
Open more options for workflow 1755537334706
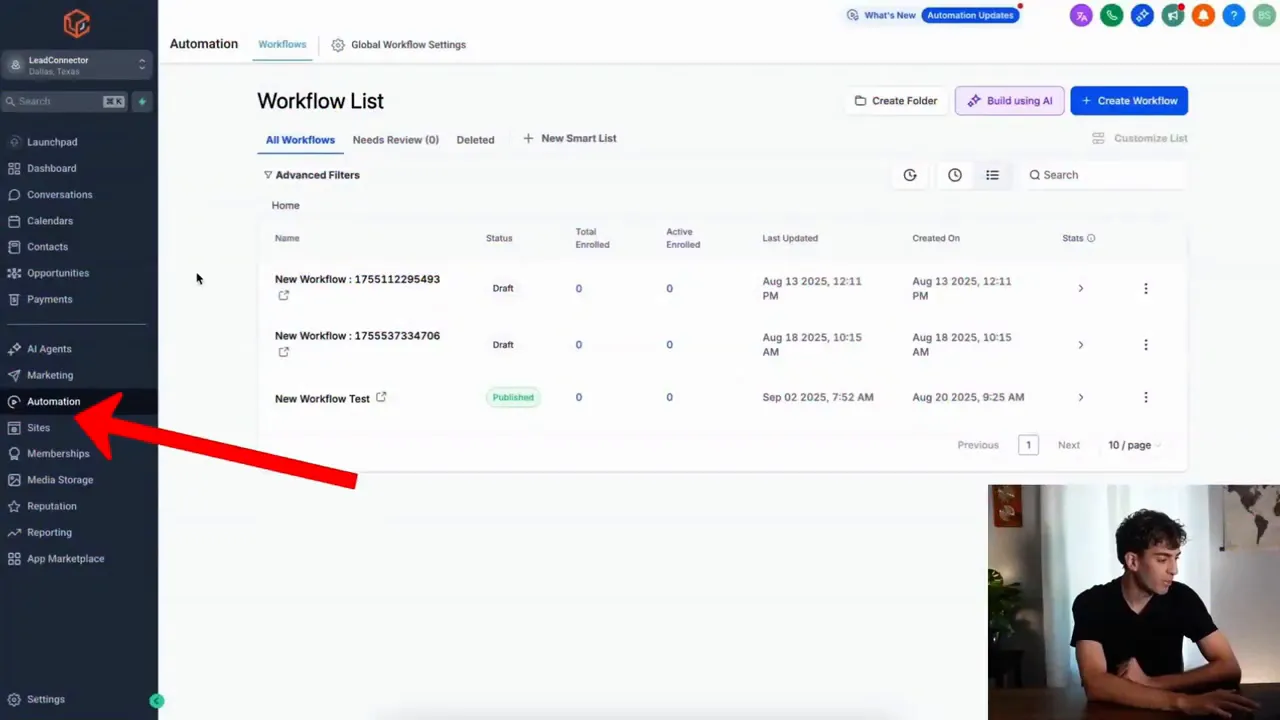click(x=1146, y=345)
